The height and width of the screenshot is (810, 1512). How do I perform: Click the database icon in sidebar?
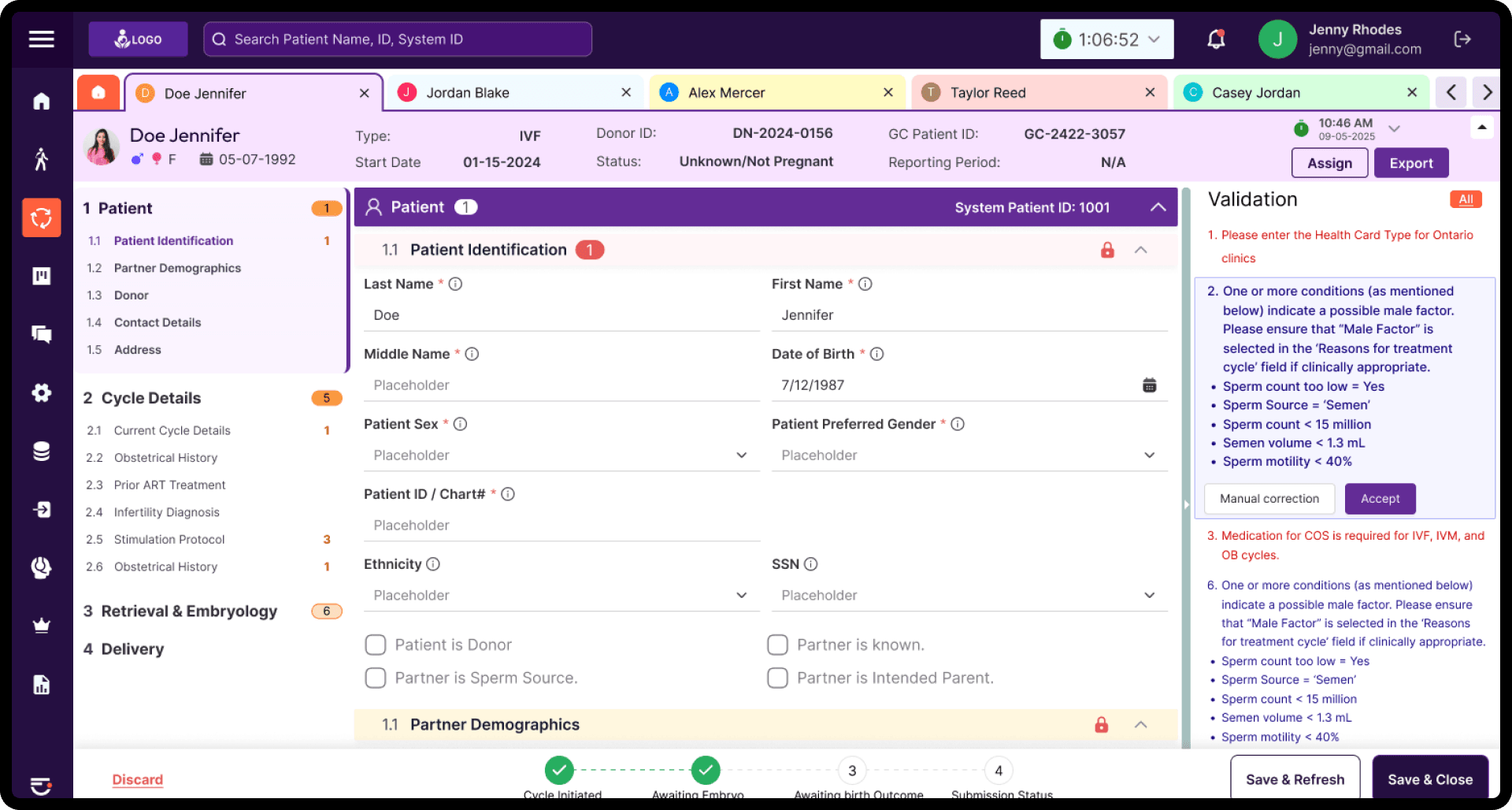pyautogui.click(x=41, y=451)
